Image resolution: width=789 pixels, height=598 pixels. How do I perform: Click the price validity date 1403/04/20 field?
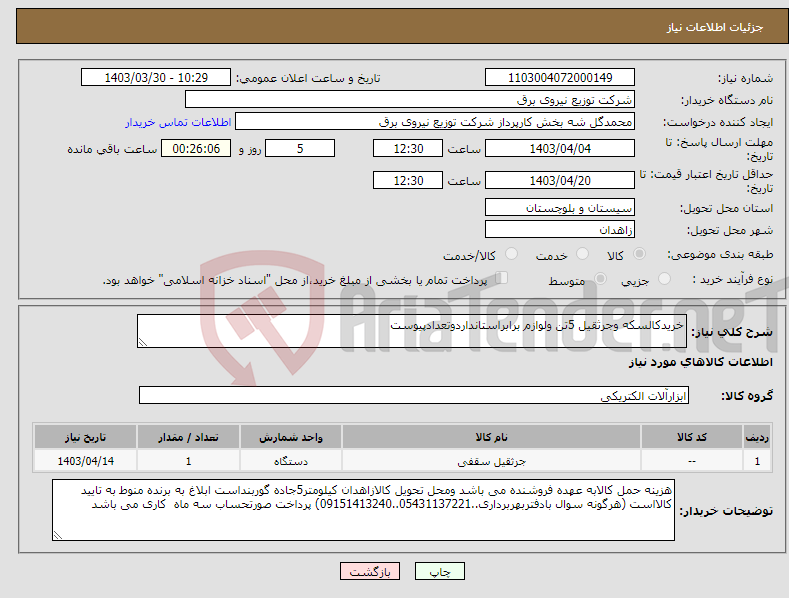coord(560,180)
